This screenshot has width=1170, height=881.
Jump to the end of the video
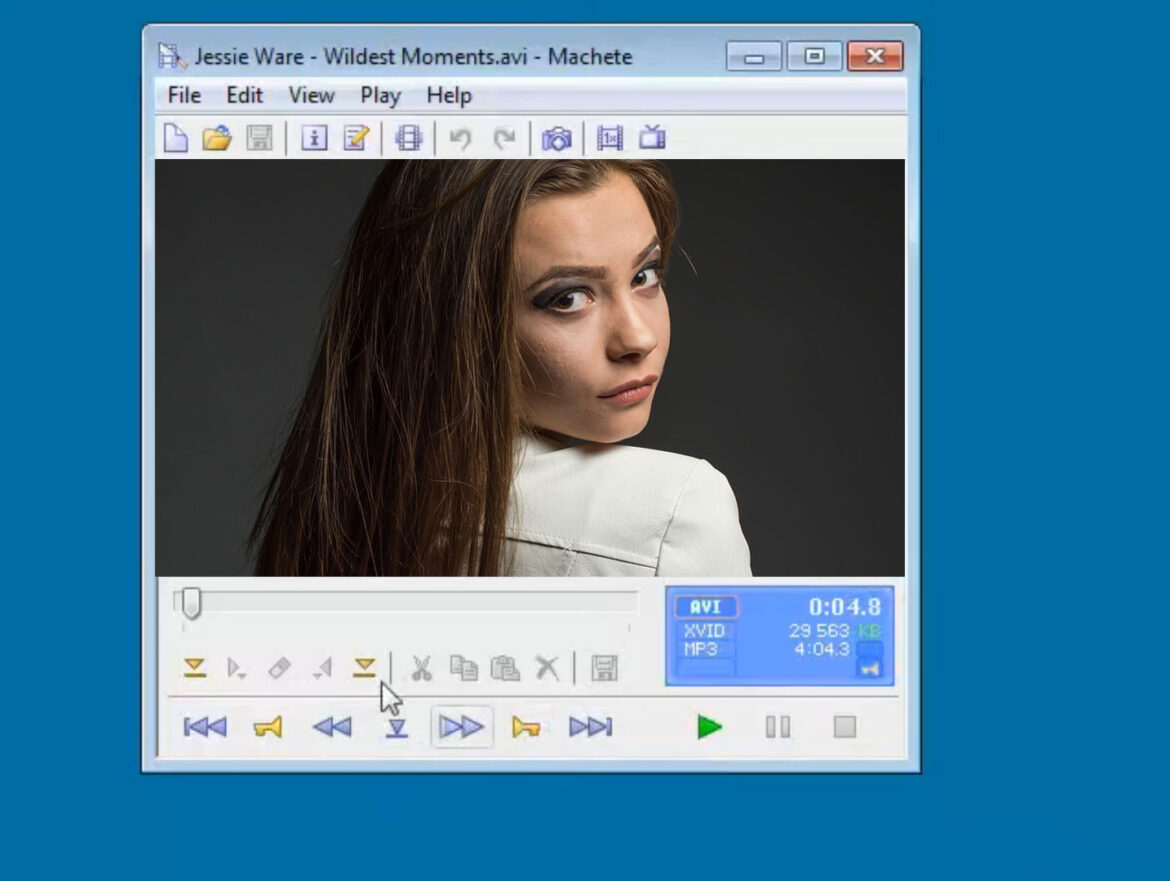pos(590,727)
